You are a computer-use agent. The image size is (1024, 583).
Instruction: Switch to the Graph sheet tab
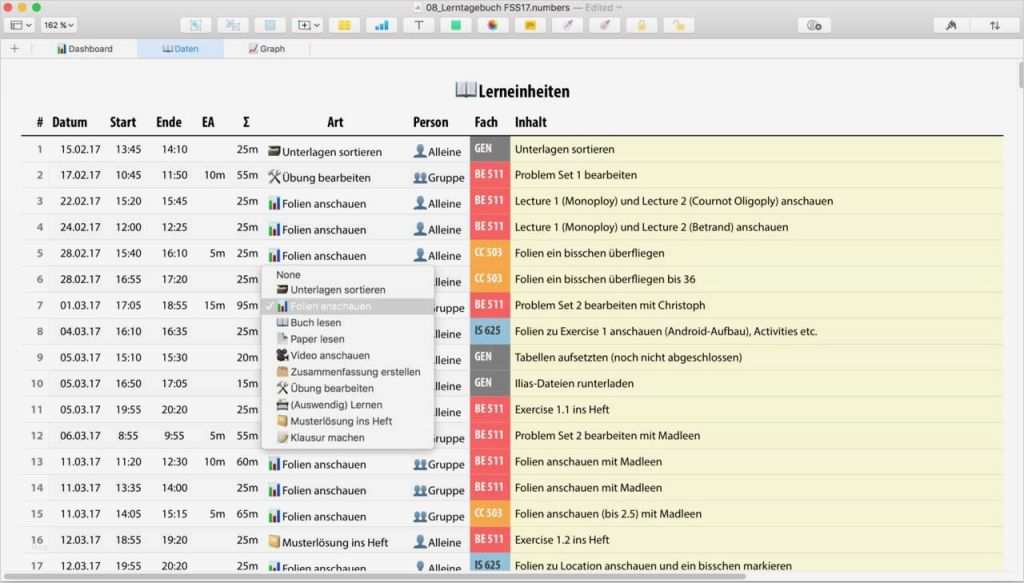point(267,48)
